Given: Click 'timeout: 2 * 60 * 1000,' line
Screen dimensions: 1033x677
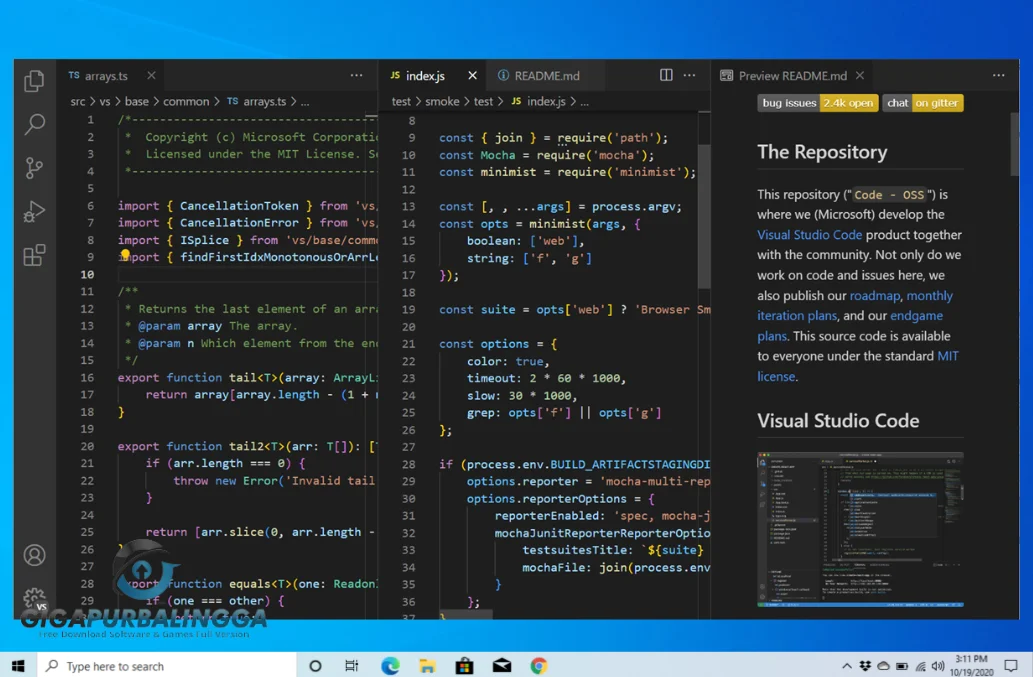Looking at the screenshot, I should point(546,378).
